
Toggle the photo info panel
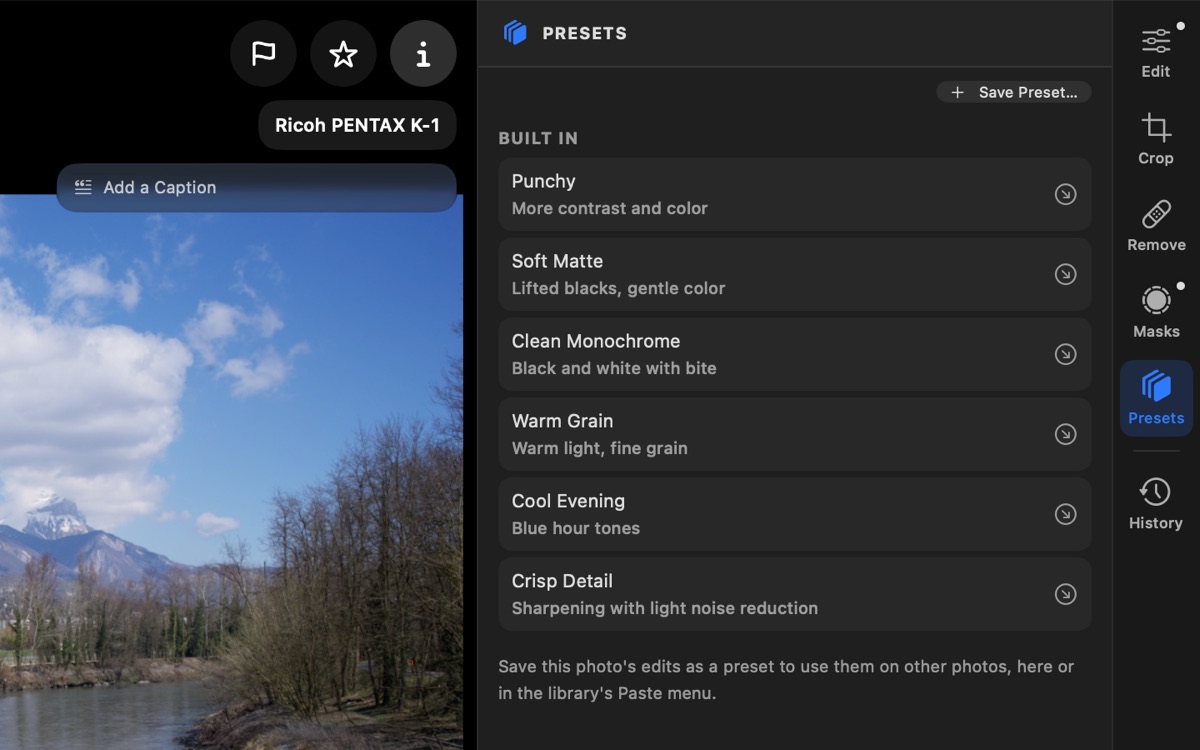pos(423,54)
